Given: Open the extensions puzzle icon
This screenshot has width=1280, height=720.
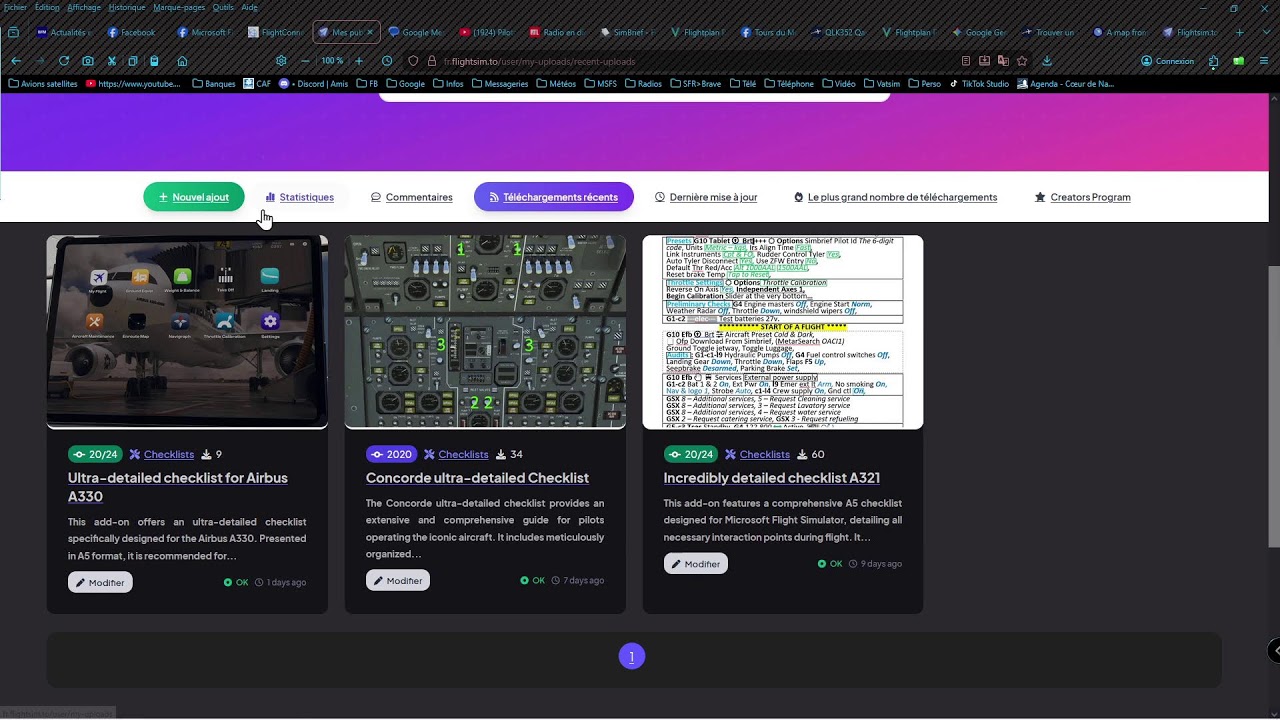Looking at the screenshot, I should [1213, 61].
